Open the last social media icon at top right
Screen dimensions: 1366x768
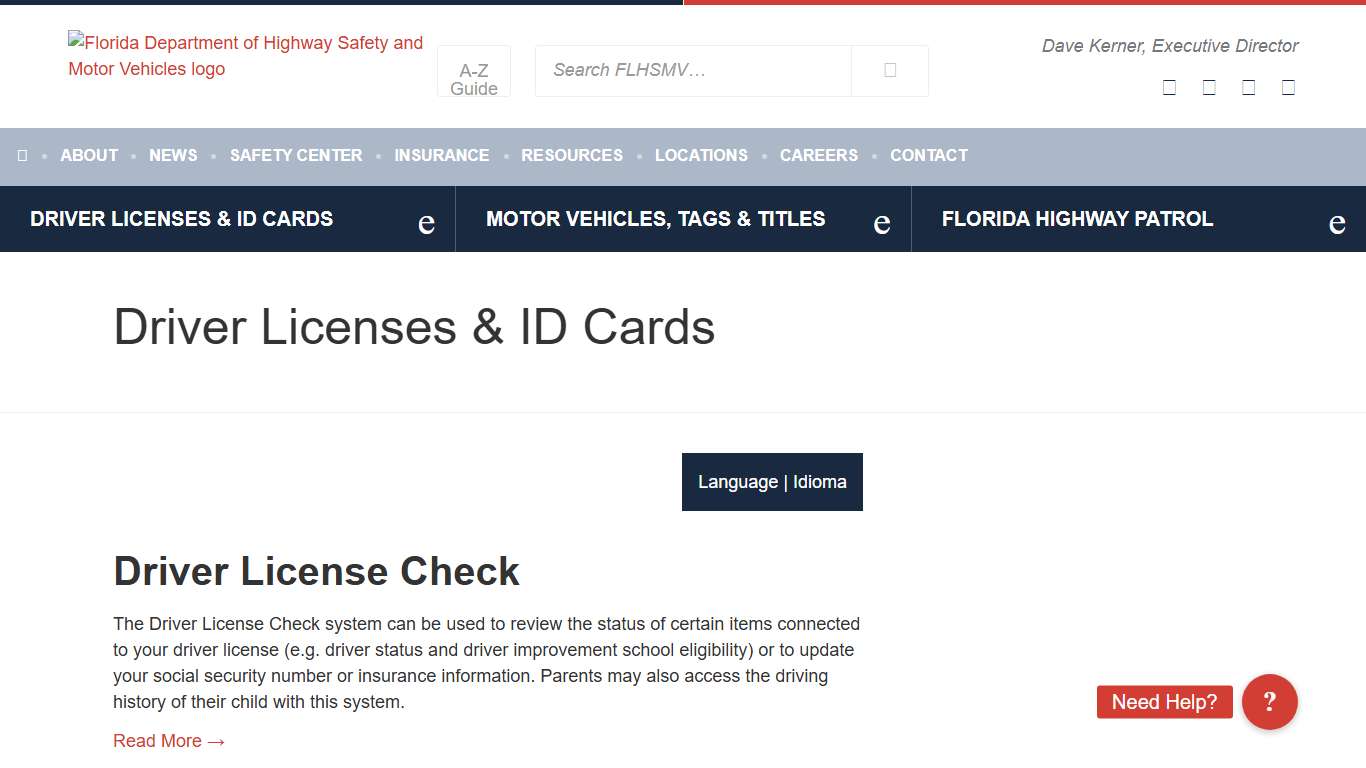1288,87
